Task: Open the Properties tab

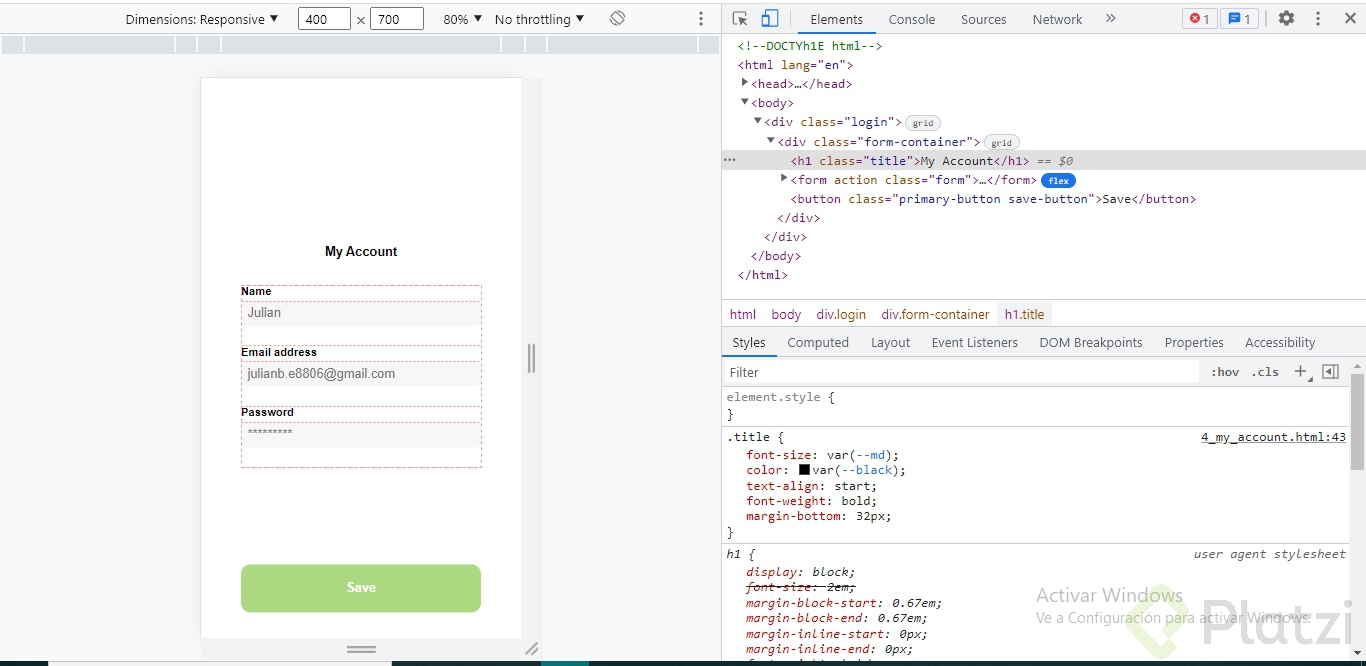Action: click(x=1194, y=342)
